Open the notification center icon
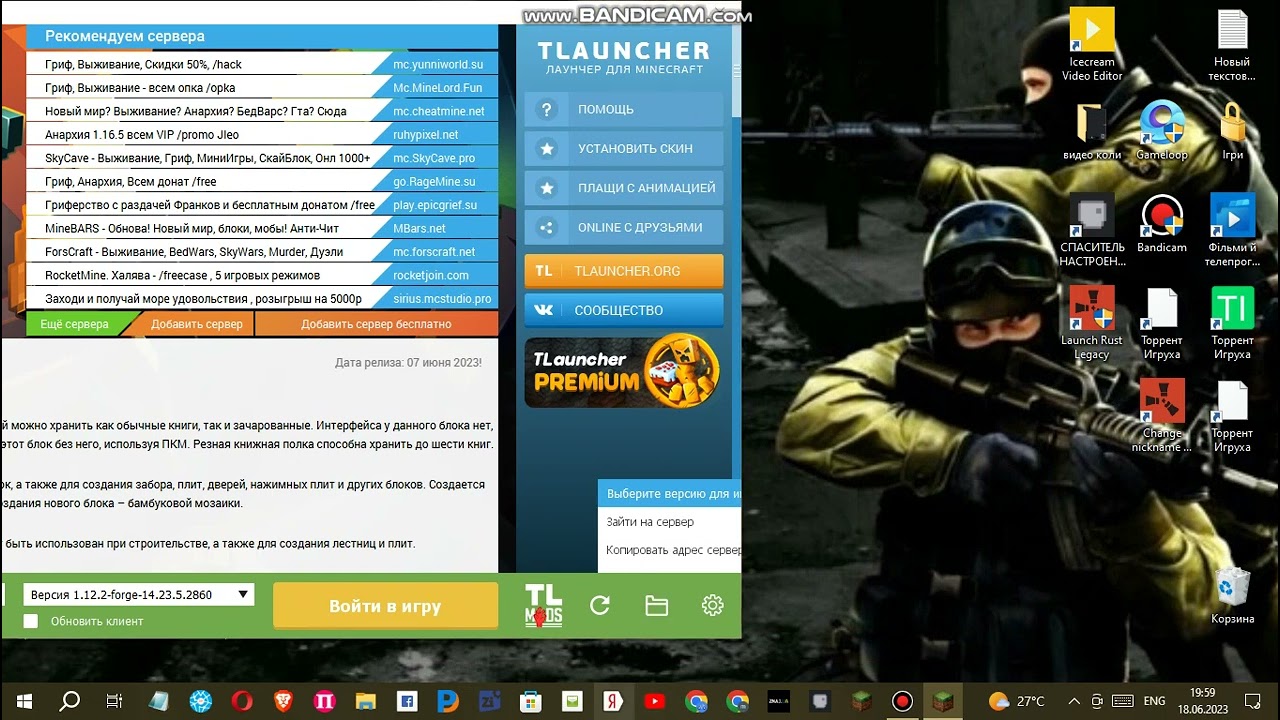This screenshot has width=1280, height=720. point(1251,701)
